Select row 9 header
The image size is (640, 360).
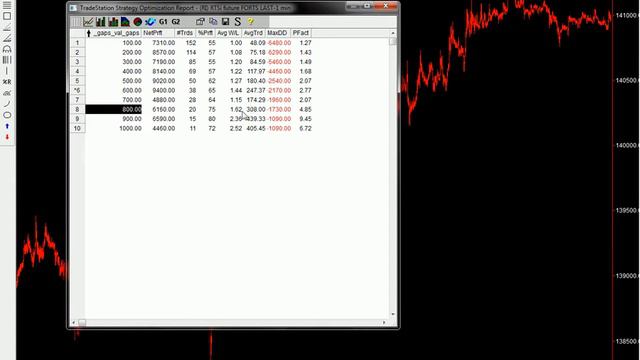[77, 119]
